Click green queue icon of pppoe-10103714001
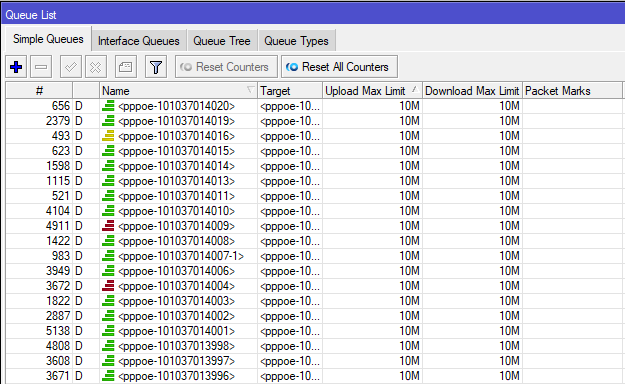The height and width of the screenshot is (384, 625). click(108, 331)
